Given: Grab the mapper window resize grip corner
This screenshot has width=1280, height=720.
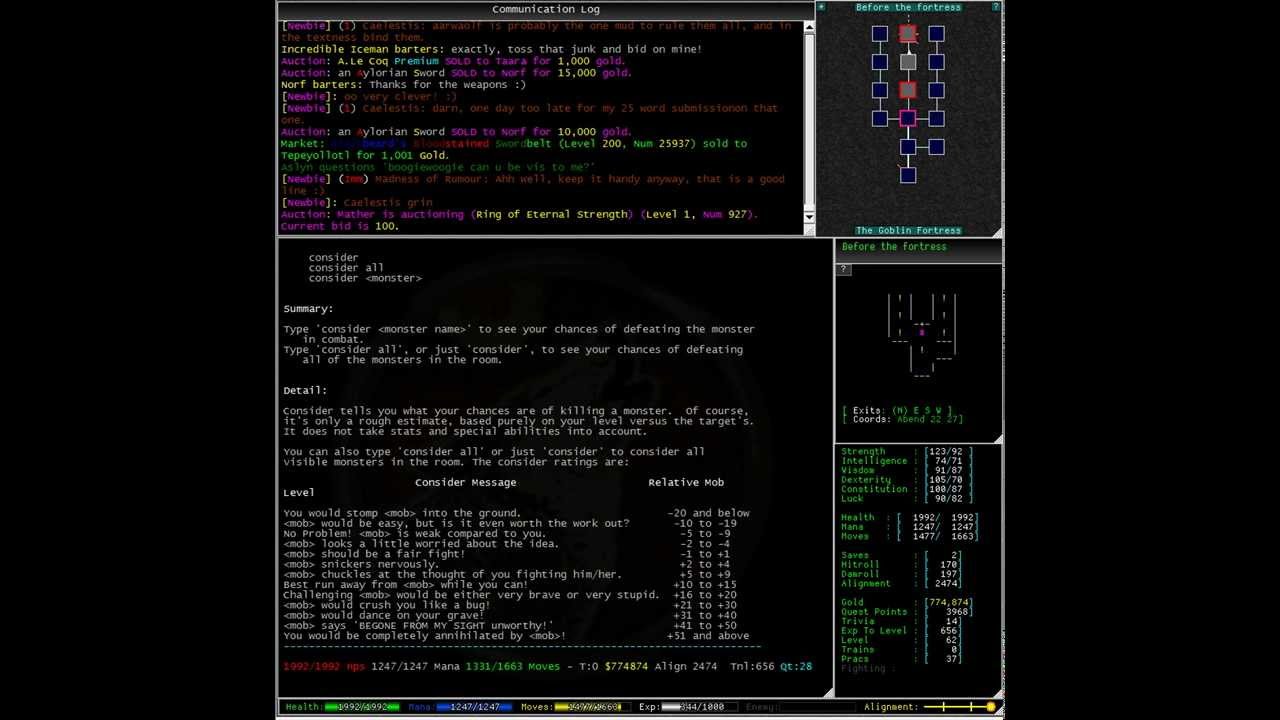Looking at the screenshot, I should click(997, 232).
